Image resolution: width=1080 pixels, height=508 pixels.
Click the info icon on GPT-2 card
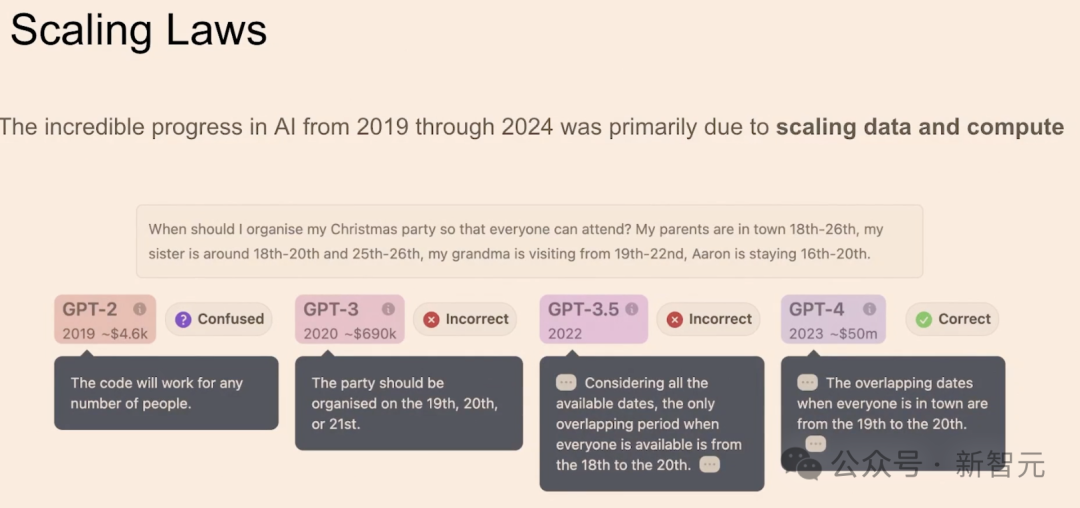point(140,309)
